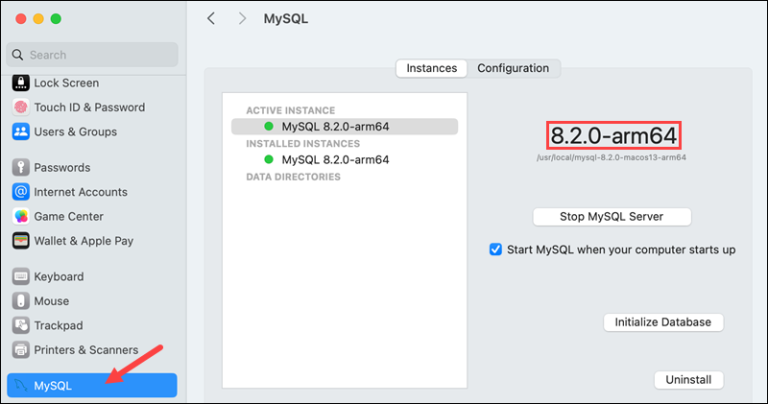
Task: Click the Touch ID & Password label
Action: 89,107
